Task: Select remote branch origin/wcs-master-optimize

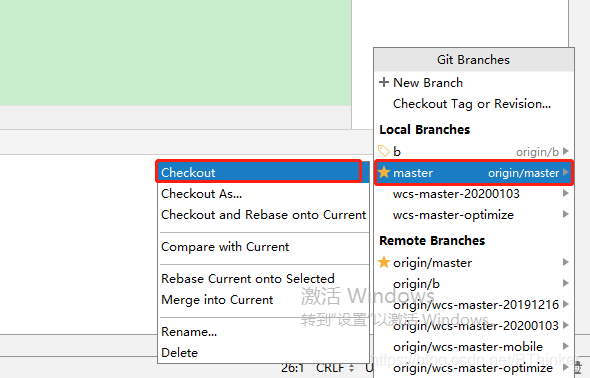Action: tap(474, 368)
